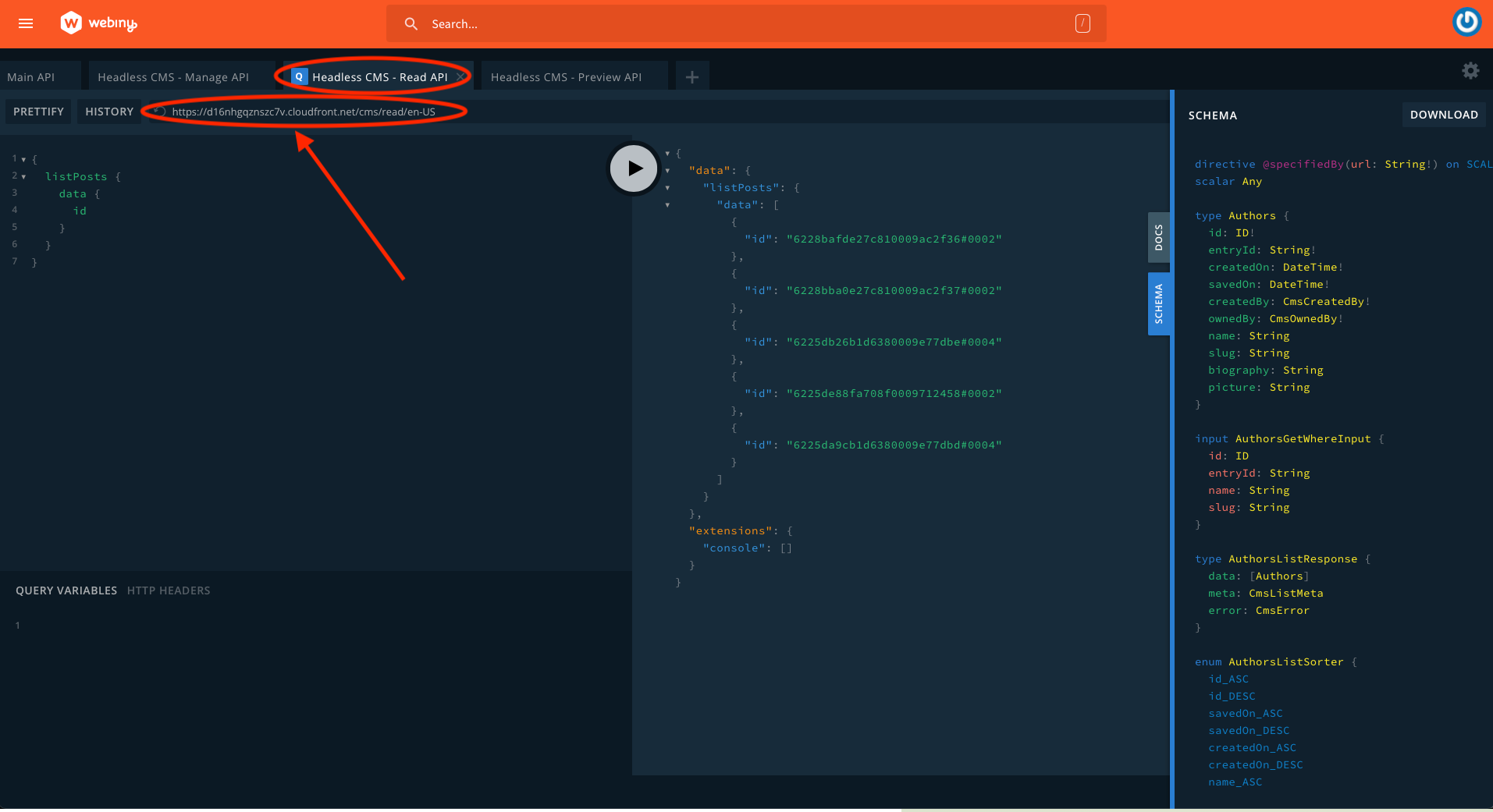Toggle the DOCS side panel open
This screenshot has width=1493, height=812.
[1159, 238]
